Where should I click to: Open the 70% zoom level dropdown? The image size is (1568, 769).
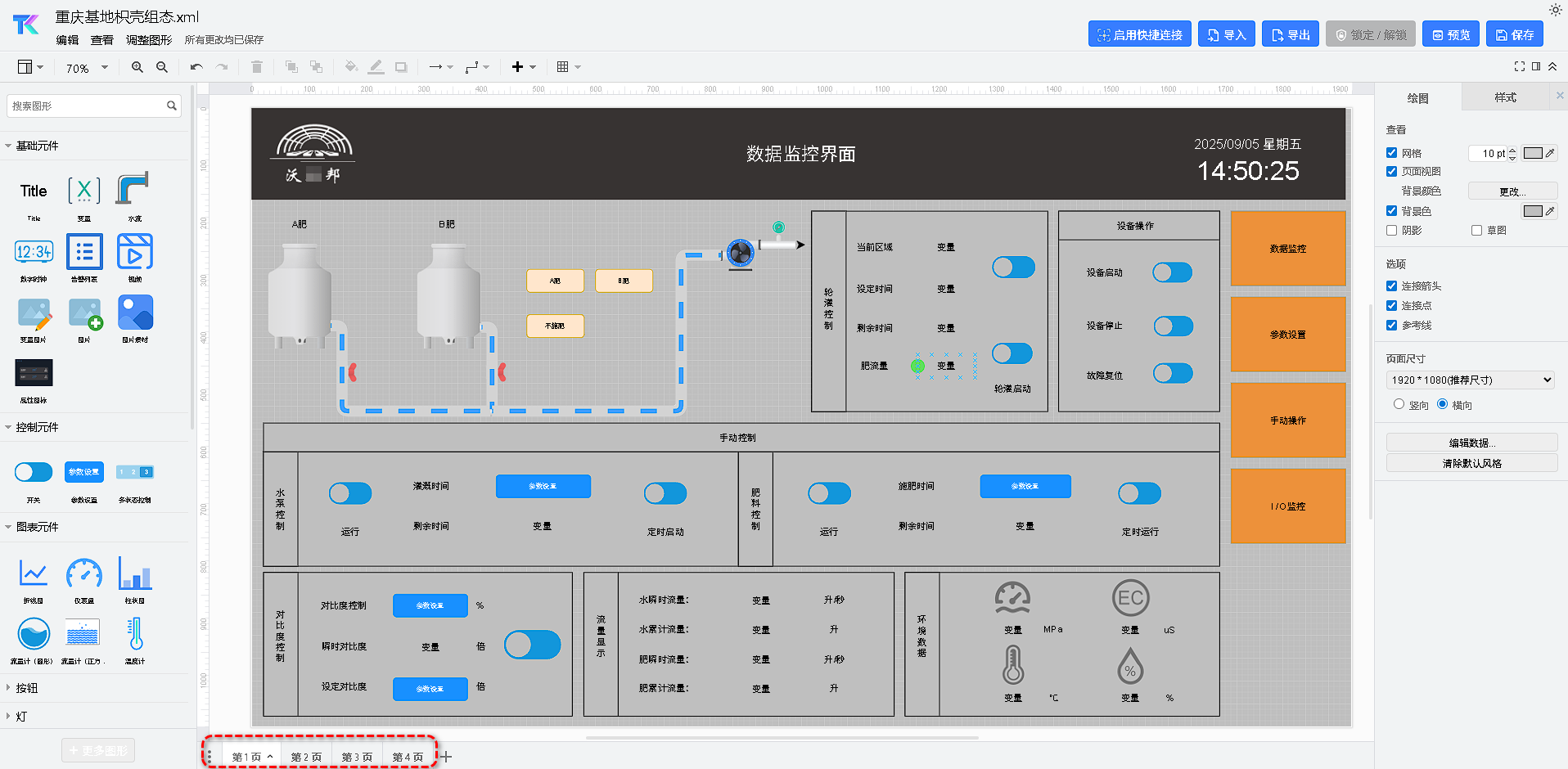point(87,68)
